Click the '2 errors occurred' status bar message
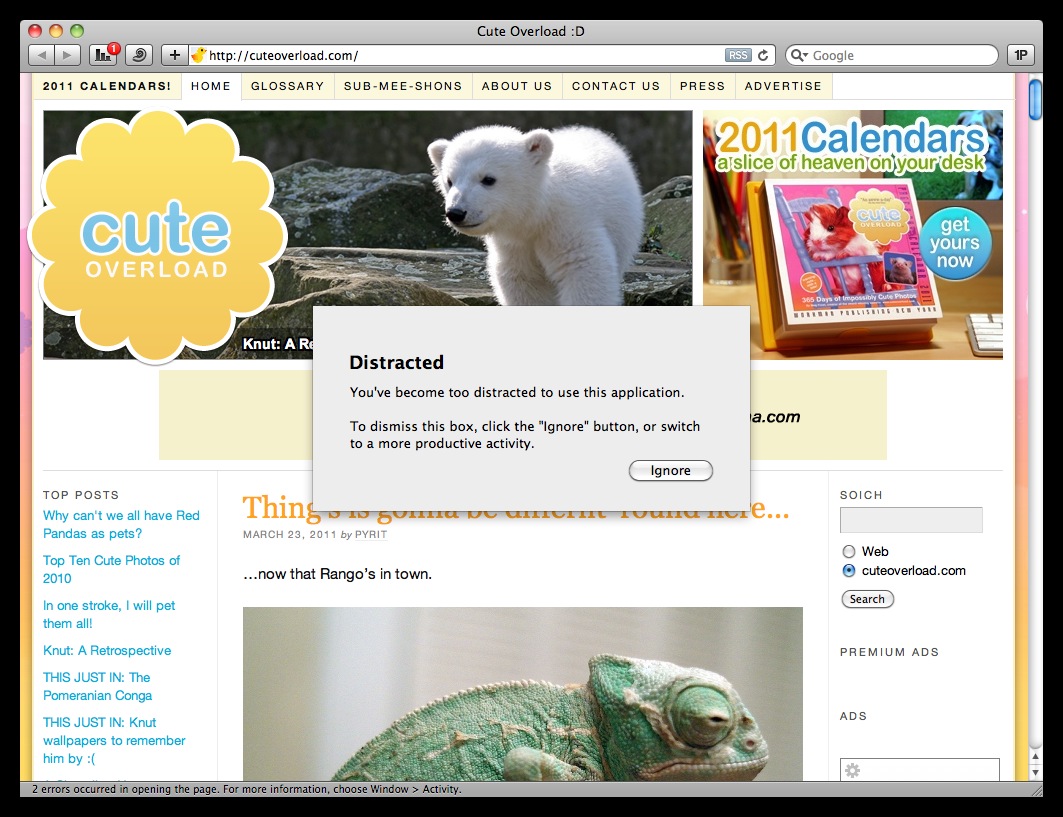 pos(247,789)
